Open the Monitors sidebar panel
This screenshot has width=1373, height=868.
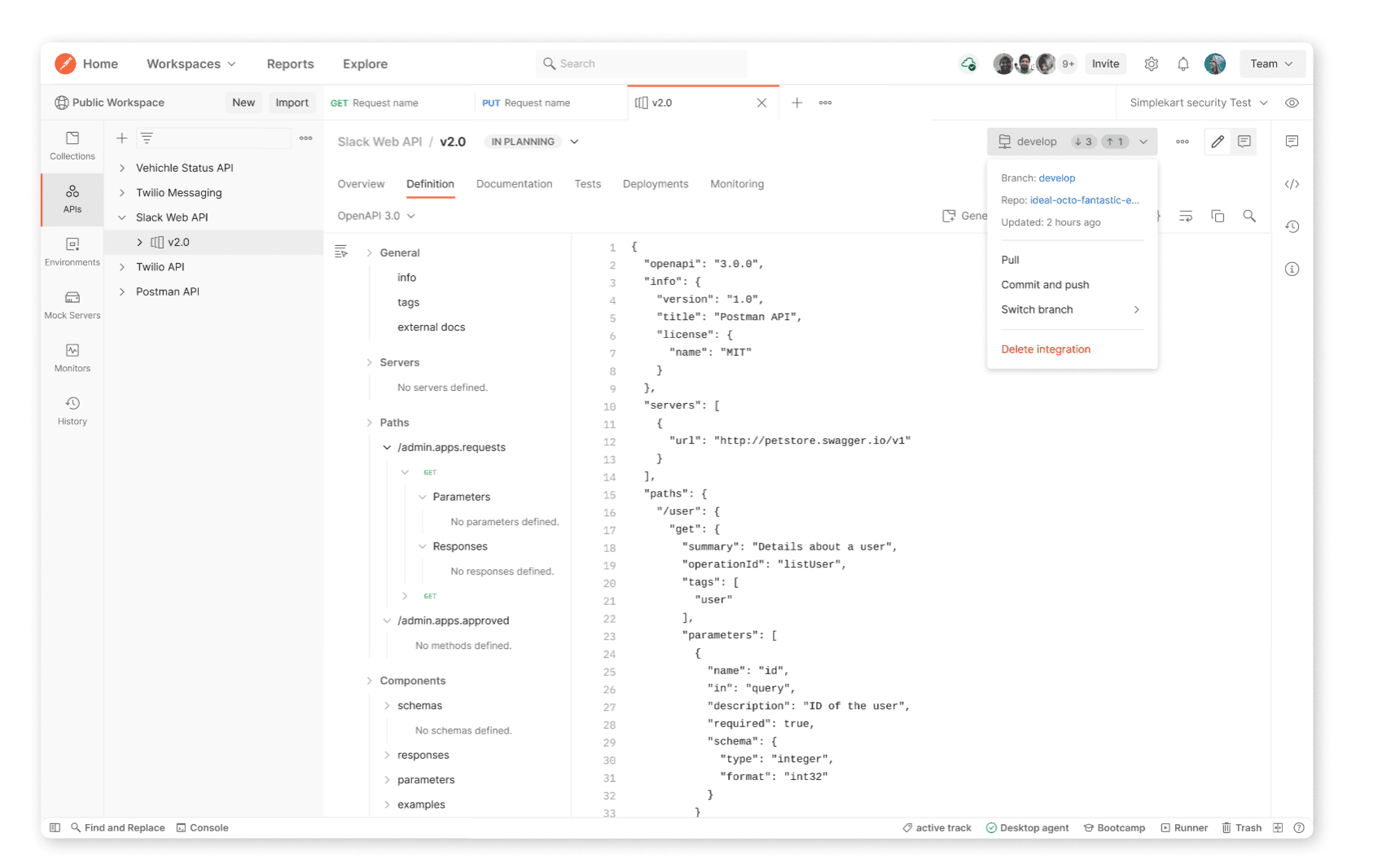72,357
